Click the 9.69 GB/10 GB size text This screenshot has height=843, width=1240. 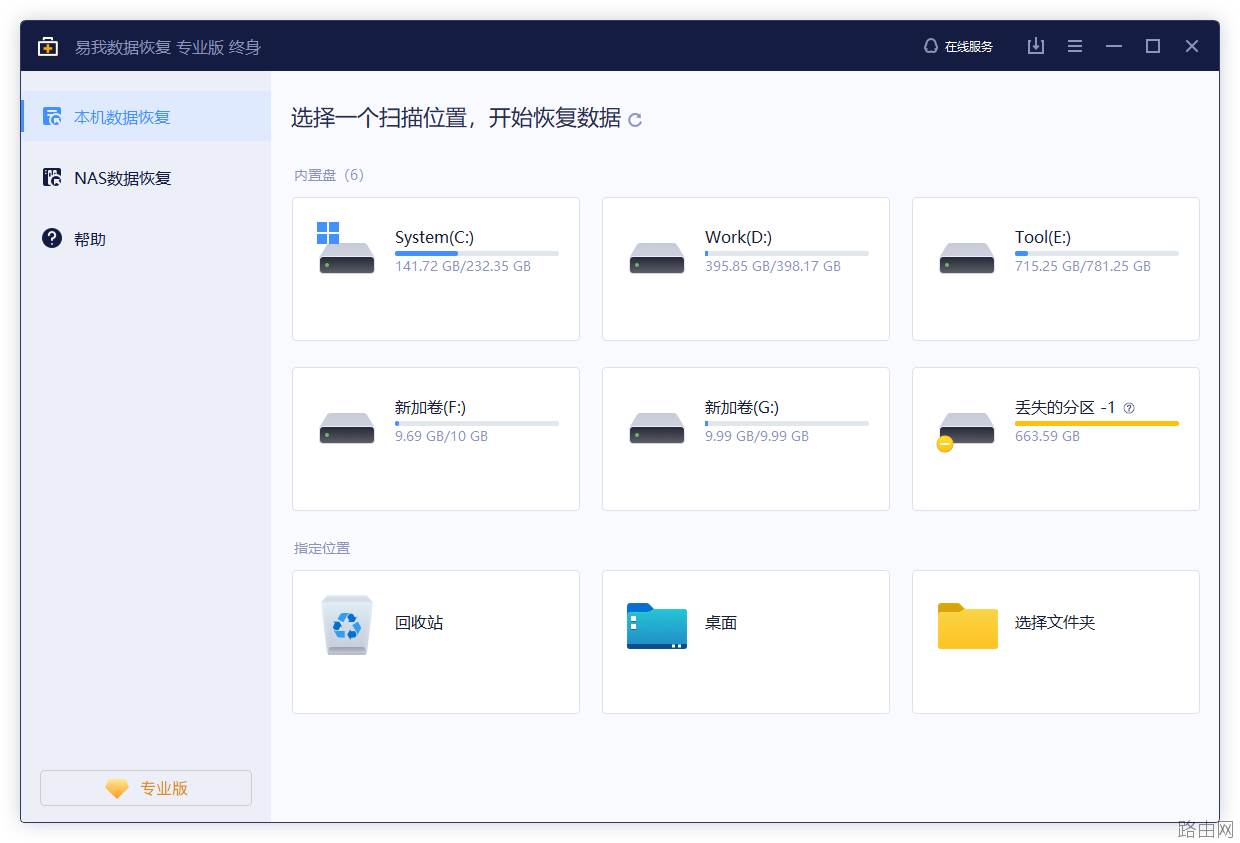[x=441, y=436]
